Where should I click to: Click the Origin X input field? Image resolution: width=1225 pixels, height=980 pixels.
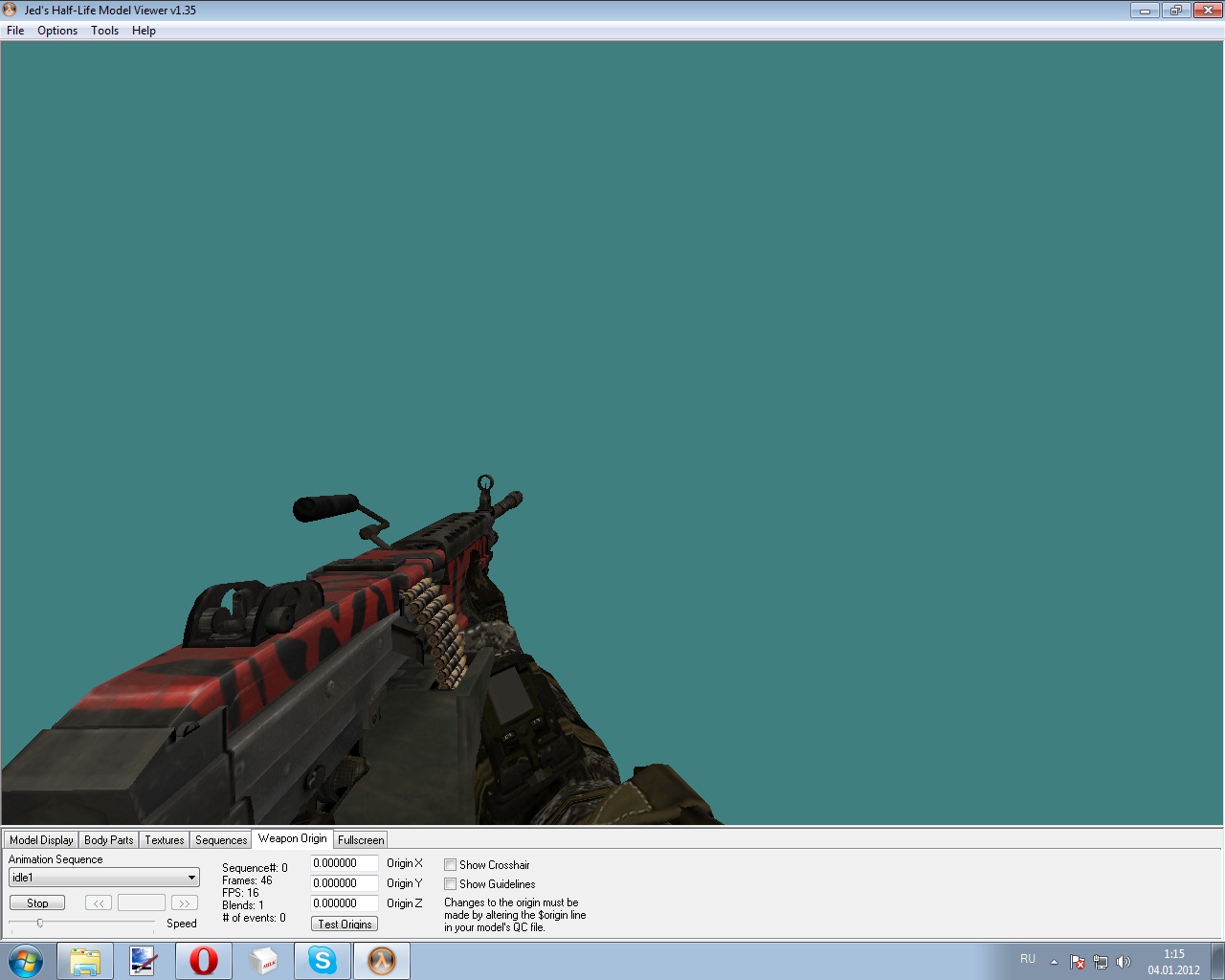point(344,863)
